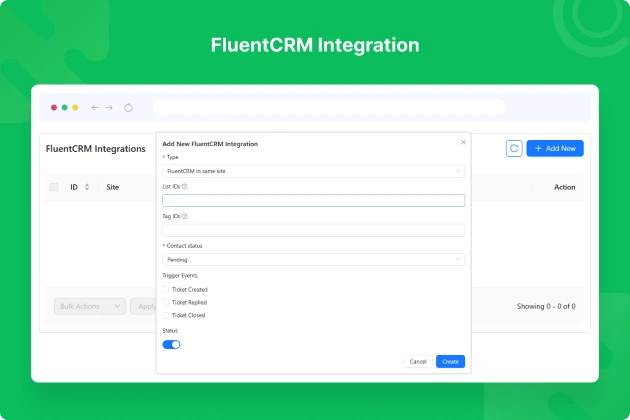The height and width of the screenshot is (420, 630).
Task: Close the Add New FluentCRM Integration dialog
Action: (x=463, y=142)
